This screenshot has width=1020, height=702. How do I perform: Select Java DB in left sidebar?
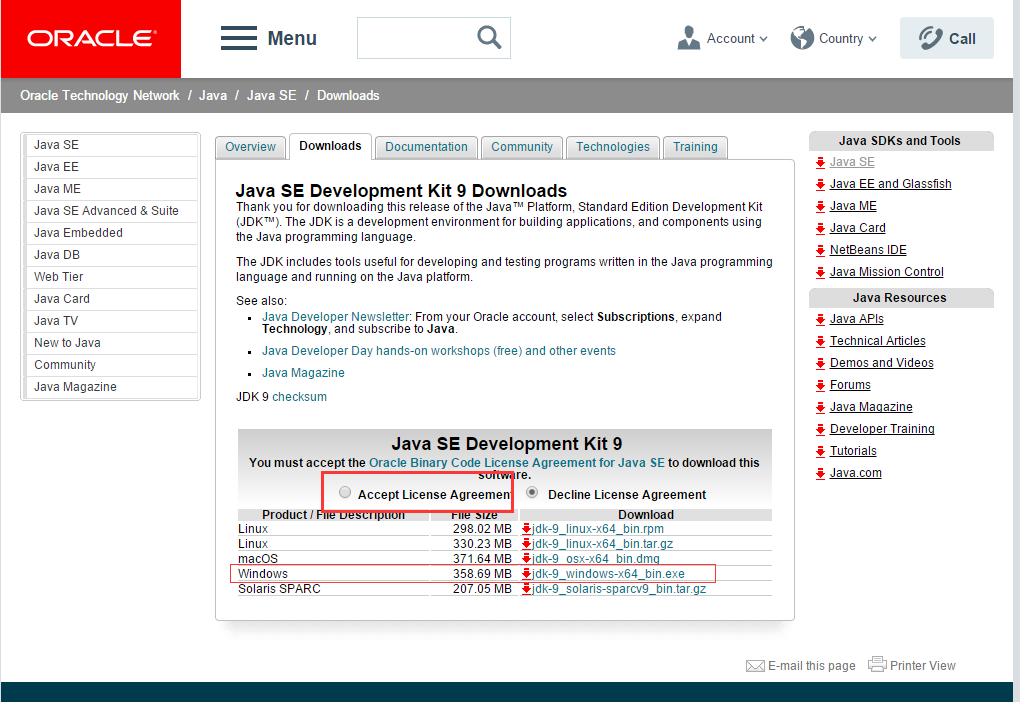click(111, 255)
